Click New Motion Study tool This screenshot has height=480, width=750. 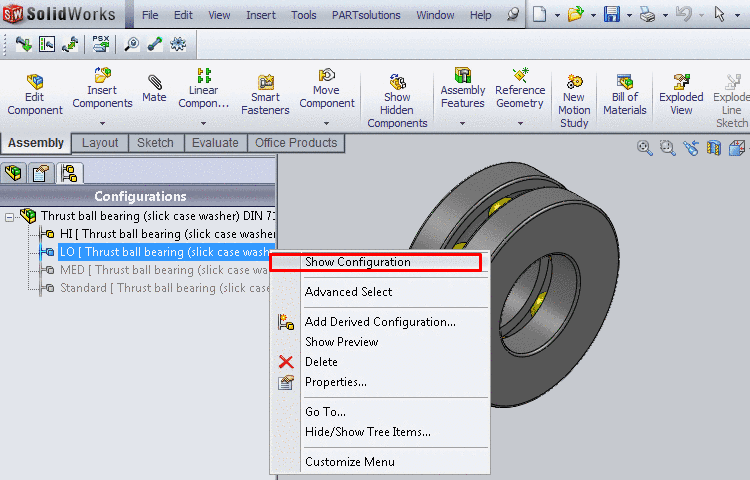tap(574, 101)
